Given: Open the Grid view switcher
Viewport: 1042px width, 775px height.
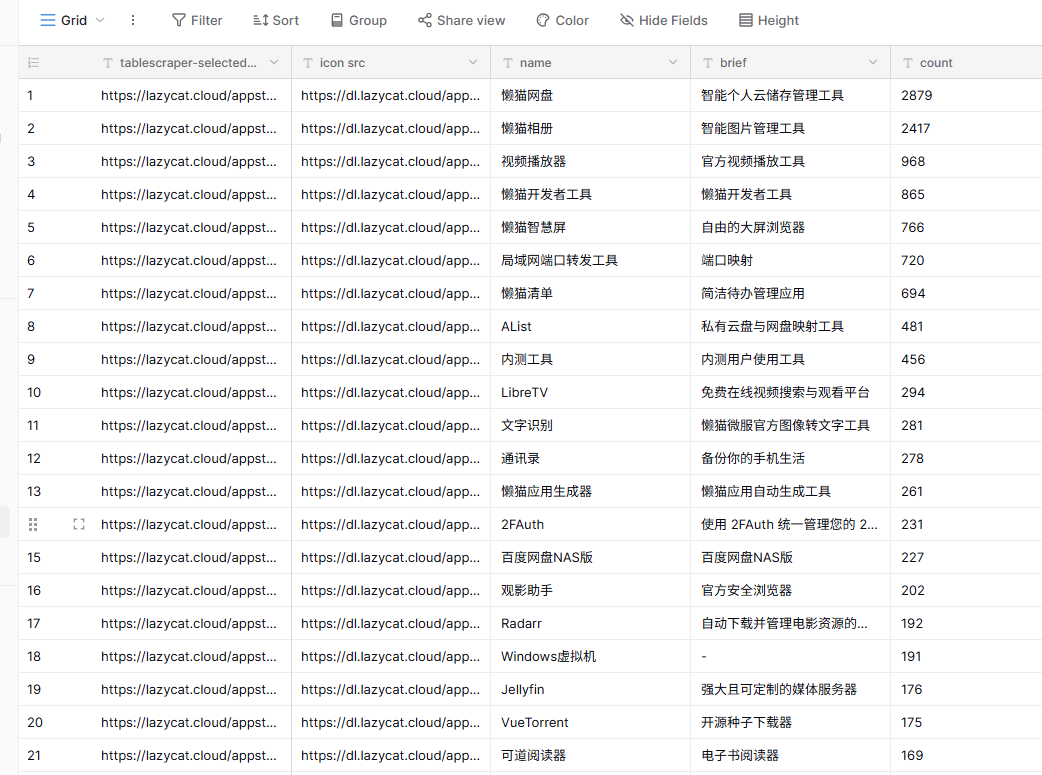Looking at the screenshot, I should click(72, 21).
